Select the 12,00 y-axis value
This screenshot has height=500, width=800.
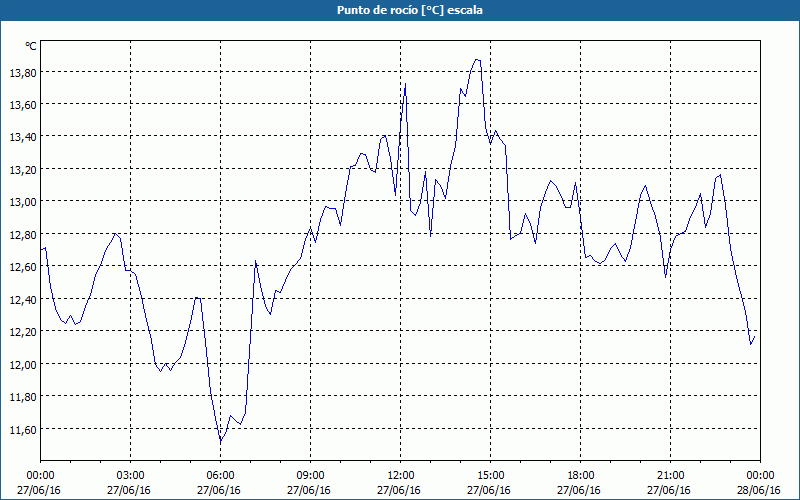(x=23, y=365)
